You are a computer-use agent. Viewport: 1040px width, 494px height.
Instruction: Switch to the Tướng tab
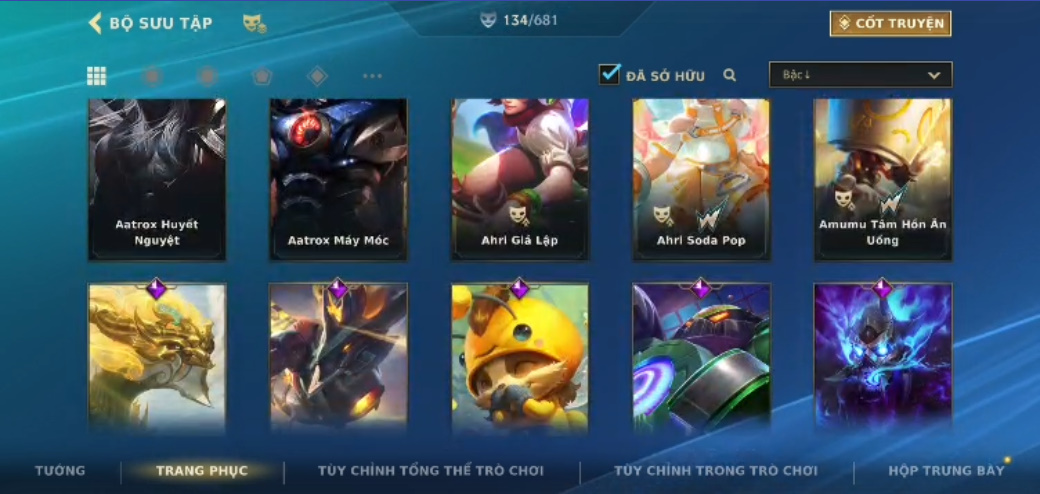pos(60,471)
